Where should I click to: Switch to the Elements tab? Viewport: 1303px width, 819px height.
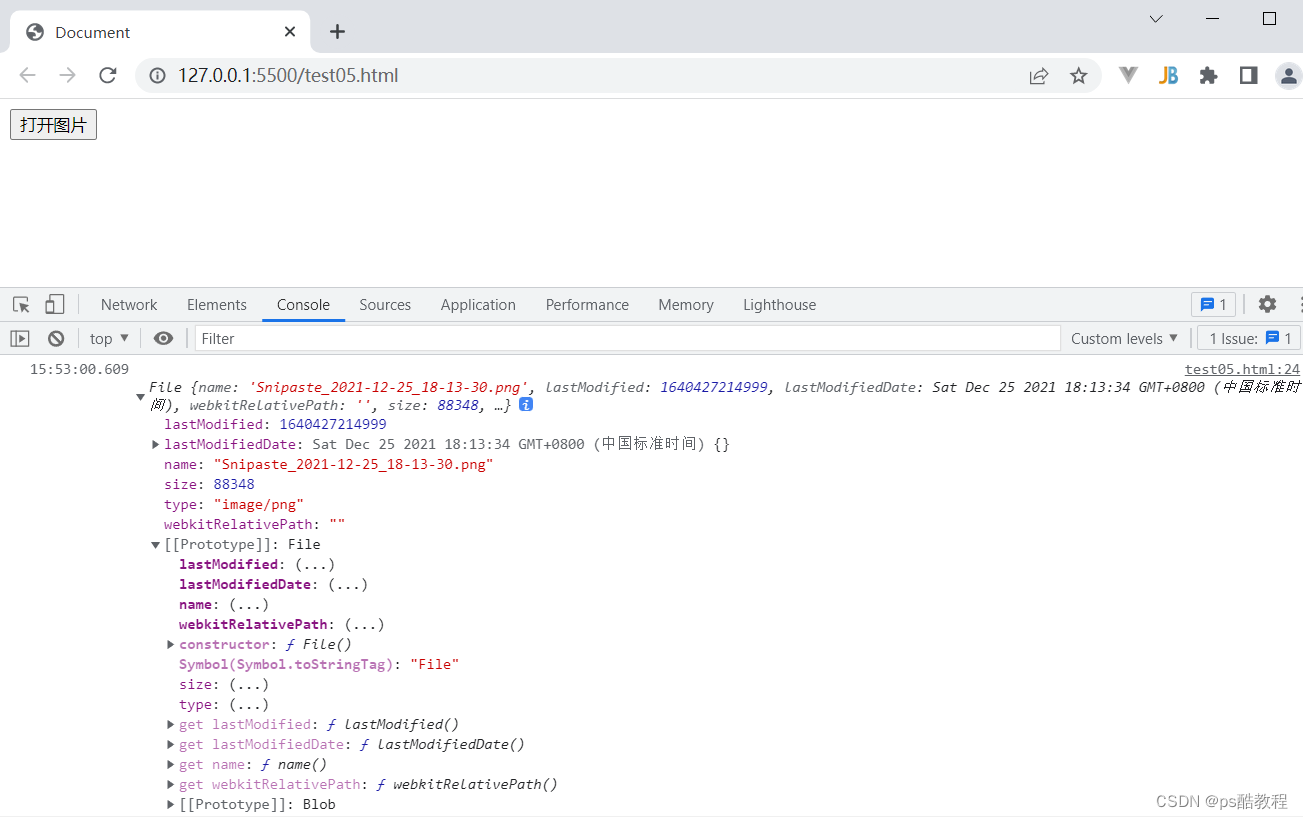coord(216,305)
